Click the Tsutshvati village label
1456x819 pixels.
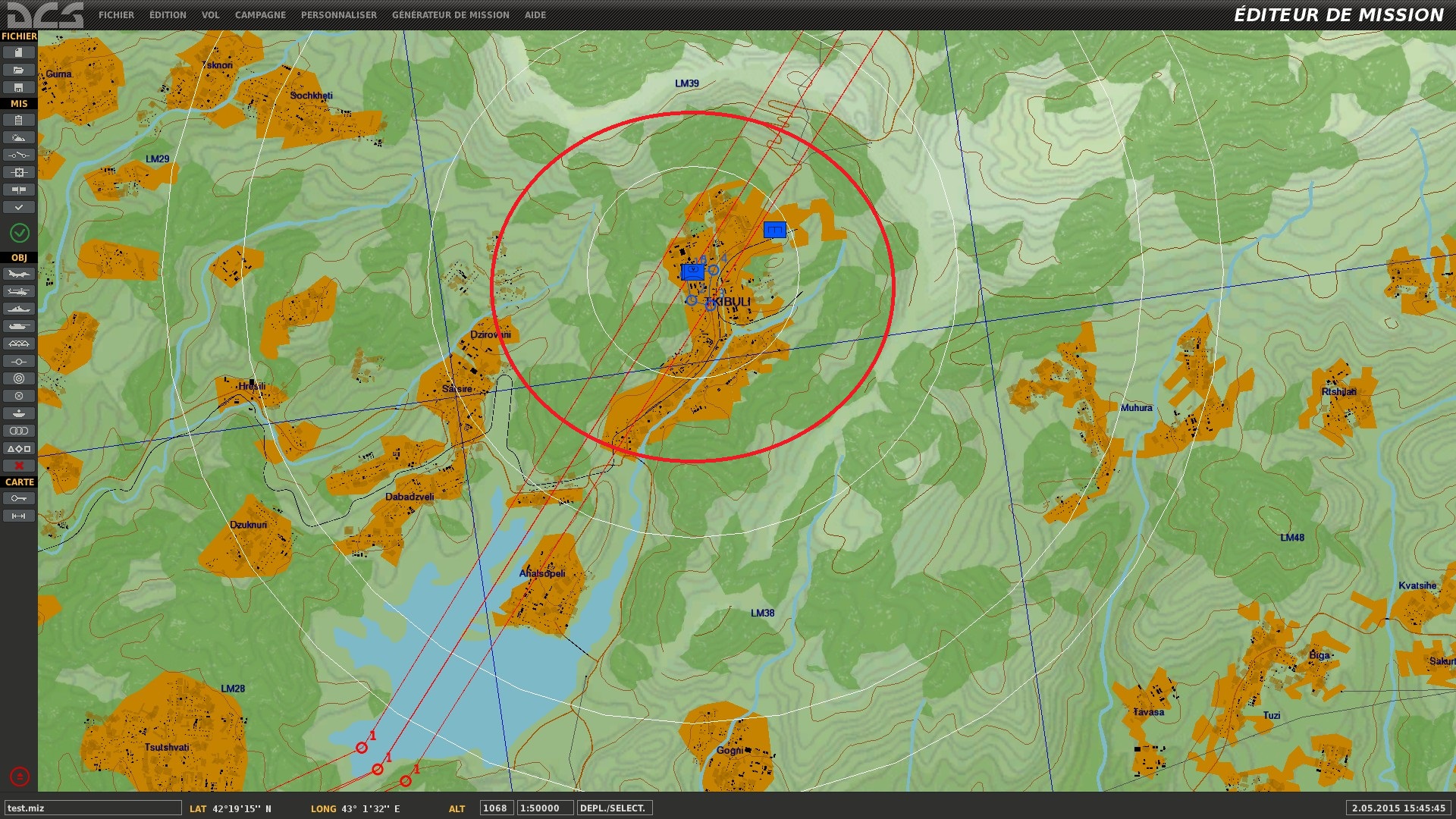(167, 748)
